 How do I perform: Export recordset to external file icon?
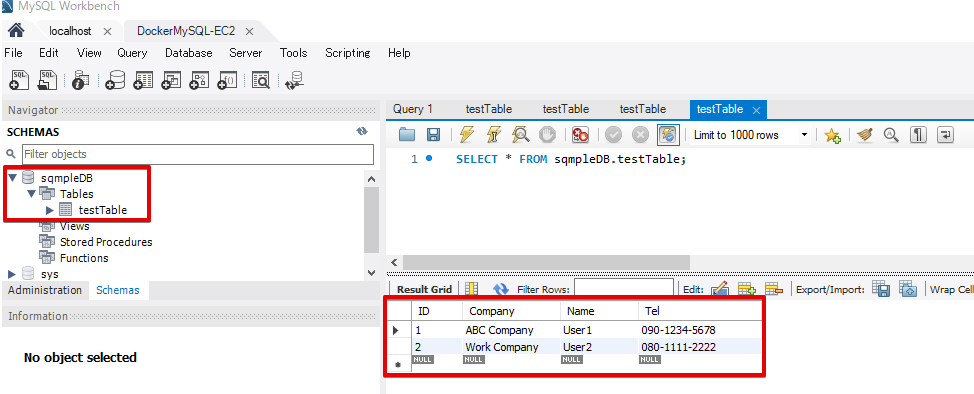881,289
